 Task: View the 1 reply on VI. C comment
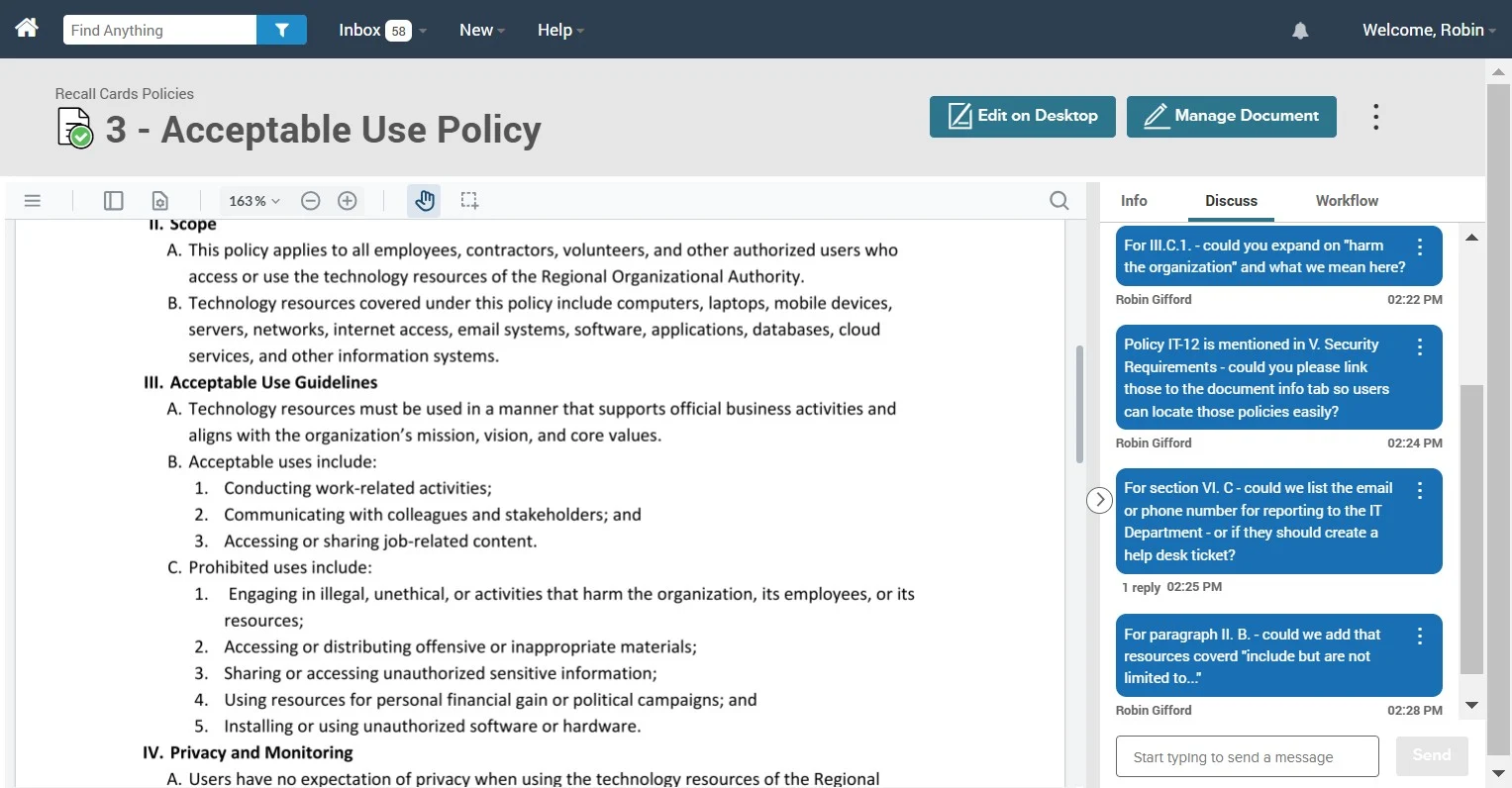[x=1141, y=587]
